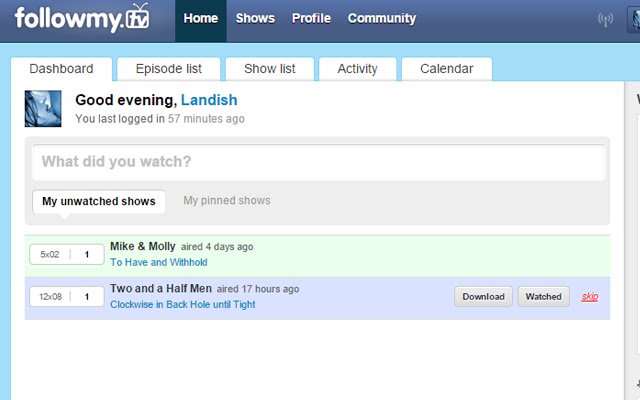Open the broadcast signal icon in header
640x400 pixels.
(605, 19)
